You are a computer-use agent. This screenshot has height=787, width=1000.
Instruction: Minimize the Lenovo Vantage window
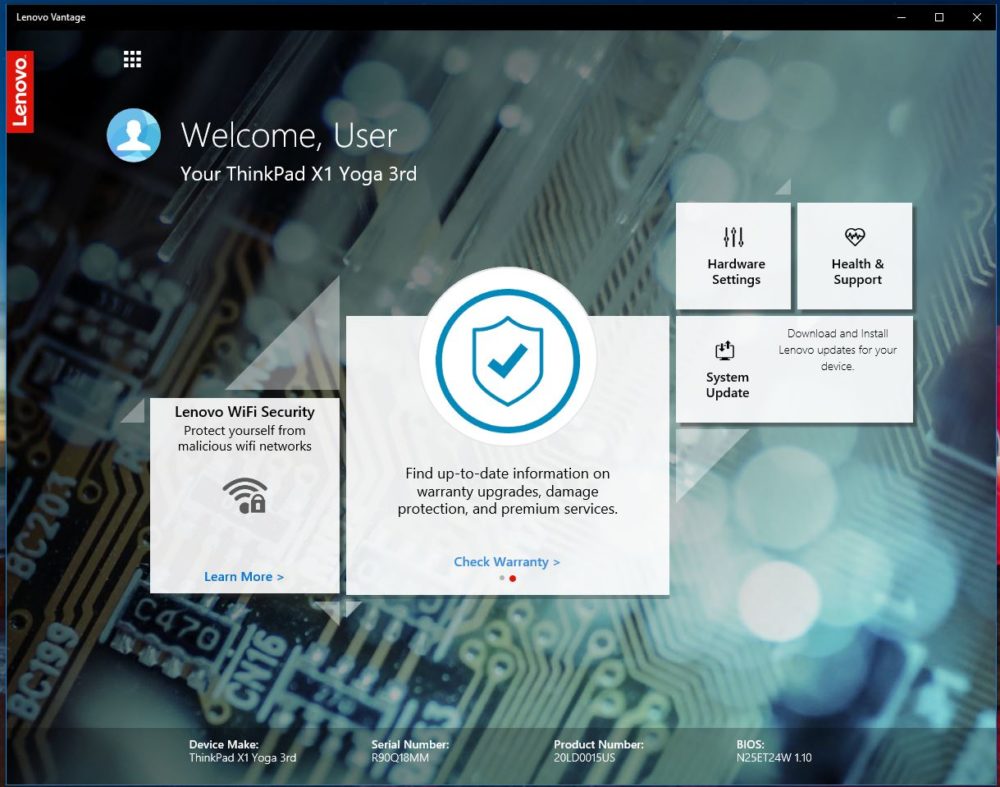point(902,17)
